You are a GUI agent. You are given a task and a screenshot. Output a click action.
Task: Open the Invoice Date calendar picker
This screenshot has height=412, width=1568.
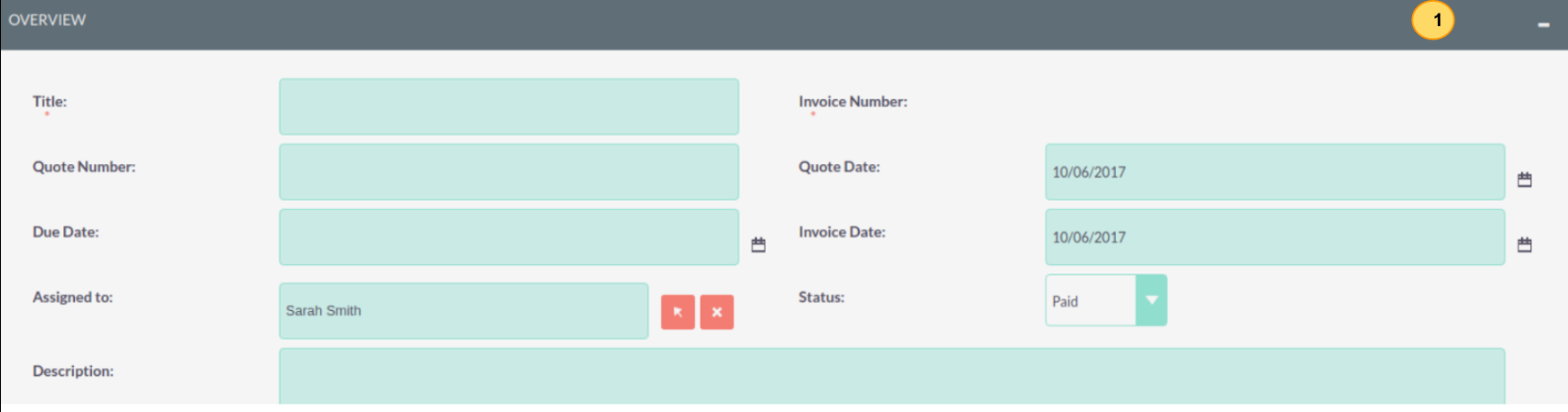click(x=1524, y=244)
